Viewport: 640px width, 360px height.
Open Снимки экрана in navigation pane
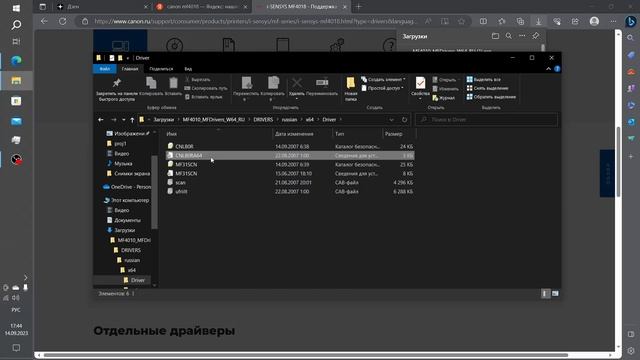(129, 173)
